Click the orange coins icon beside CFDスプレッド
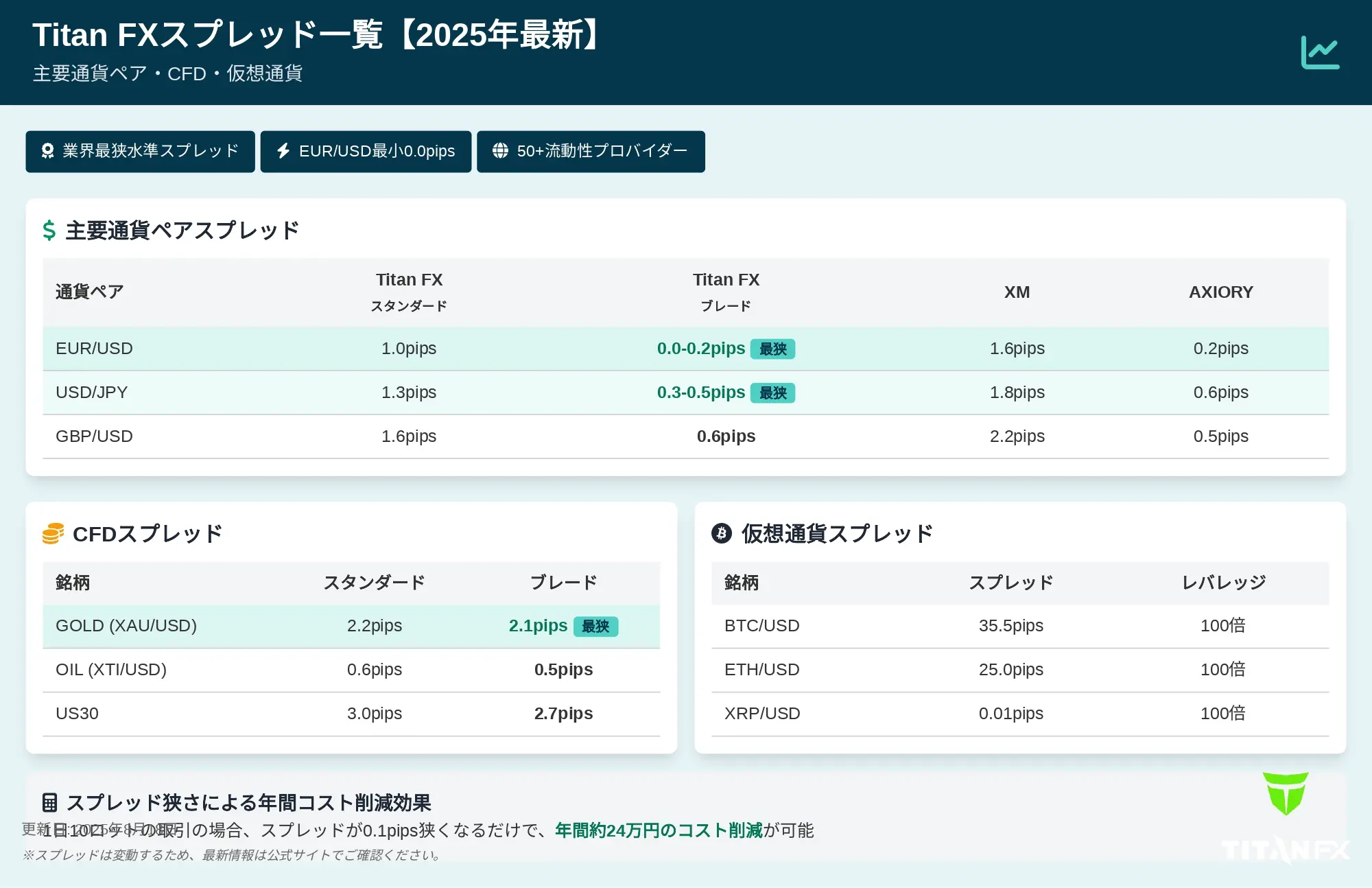This screenshot has width=1372, height=888. [x=53, y=533]
